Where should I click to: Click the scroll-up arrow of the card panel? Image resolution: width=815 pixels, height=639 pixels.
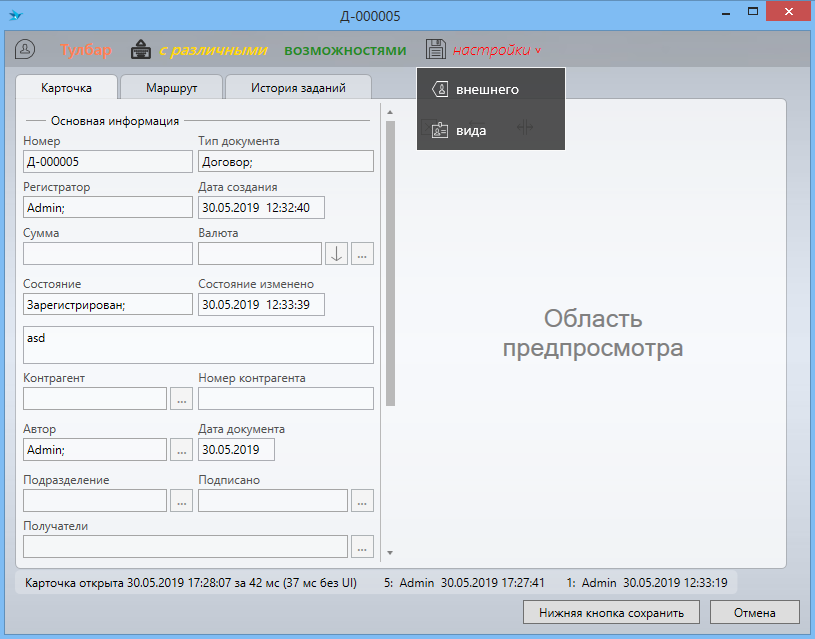click(390, 112)
